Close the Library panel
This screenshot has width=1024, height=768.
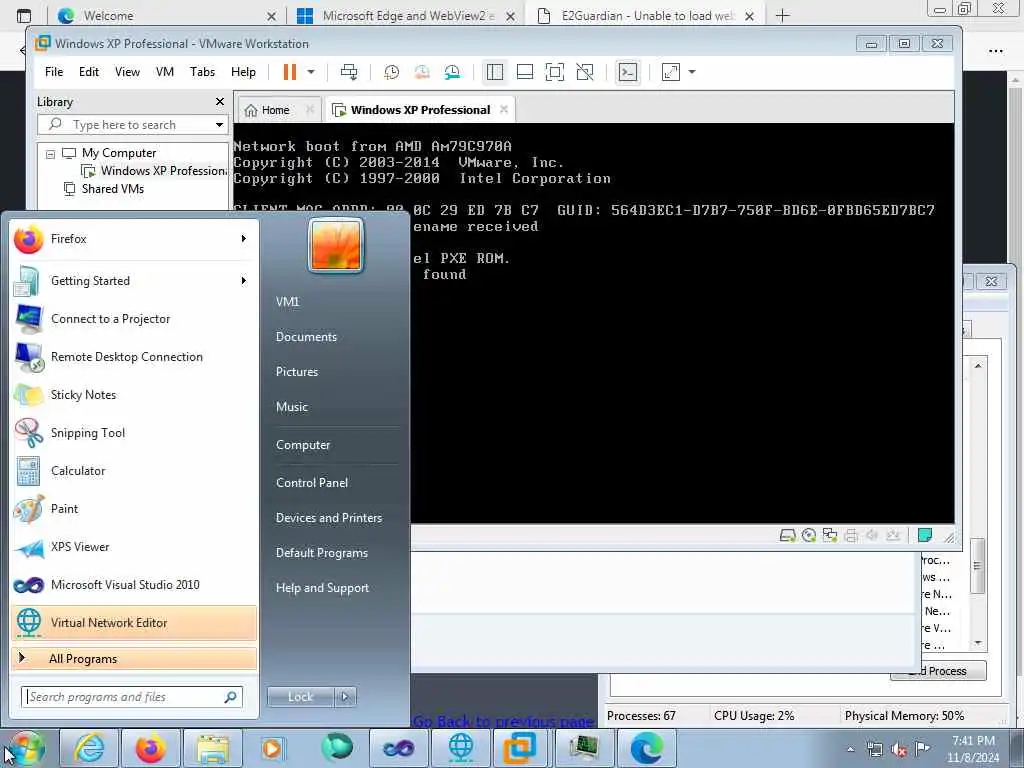[x=220, y=102]
